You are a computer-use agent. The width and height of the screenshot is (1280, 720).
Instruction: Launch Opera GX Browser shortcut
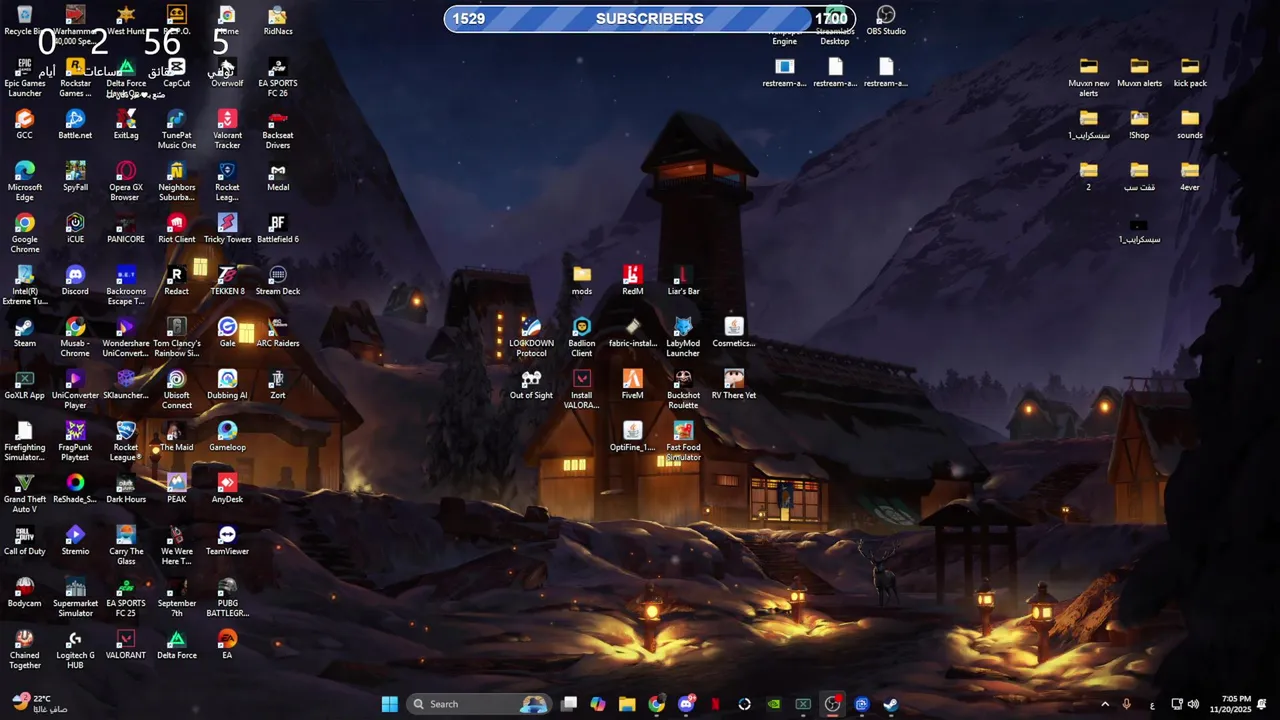pyautogui.click(x=126, y=181)
